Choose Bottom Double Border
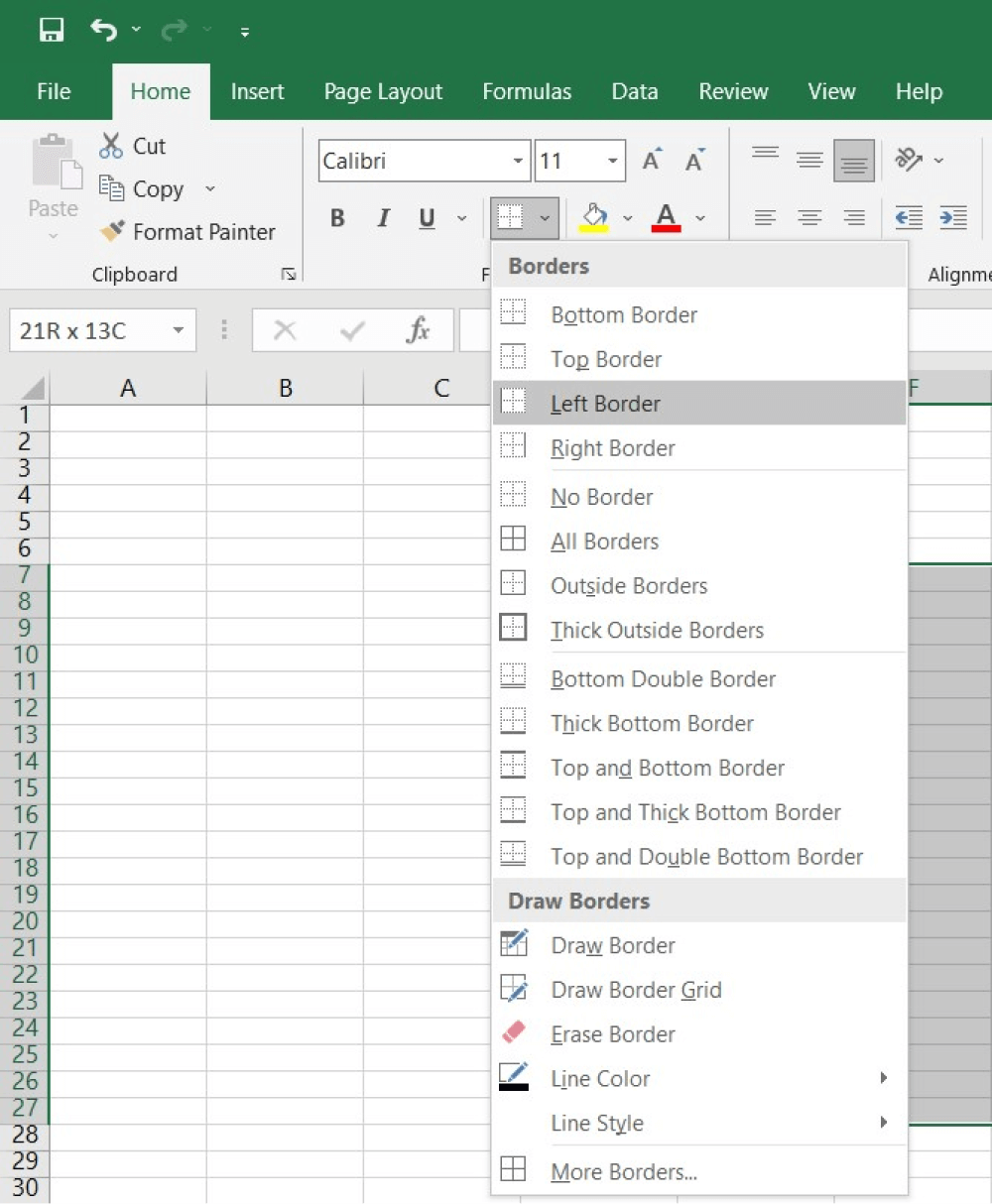Viewport: 992px width, 1204px height. [699, 679]
